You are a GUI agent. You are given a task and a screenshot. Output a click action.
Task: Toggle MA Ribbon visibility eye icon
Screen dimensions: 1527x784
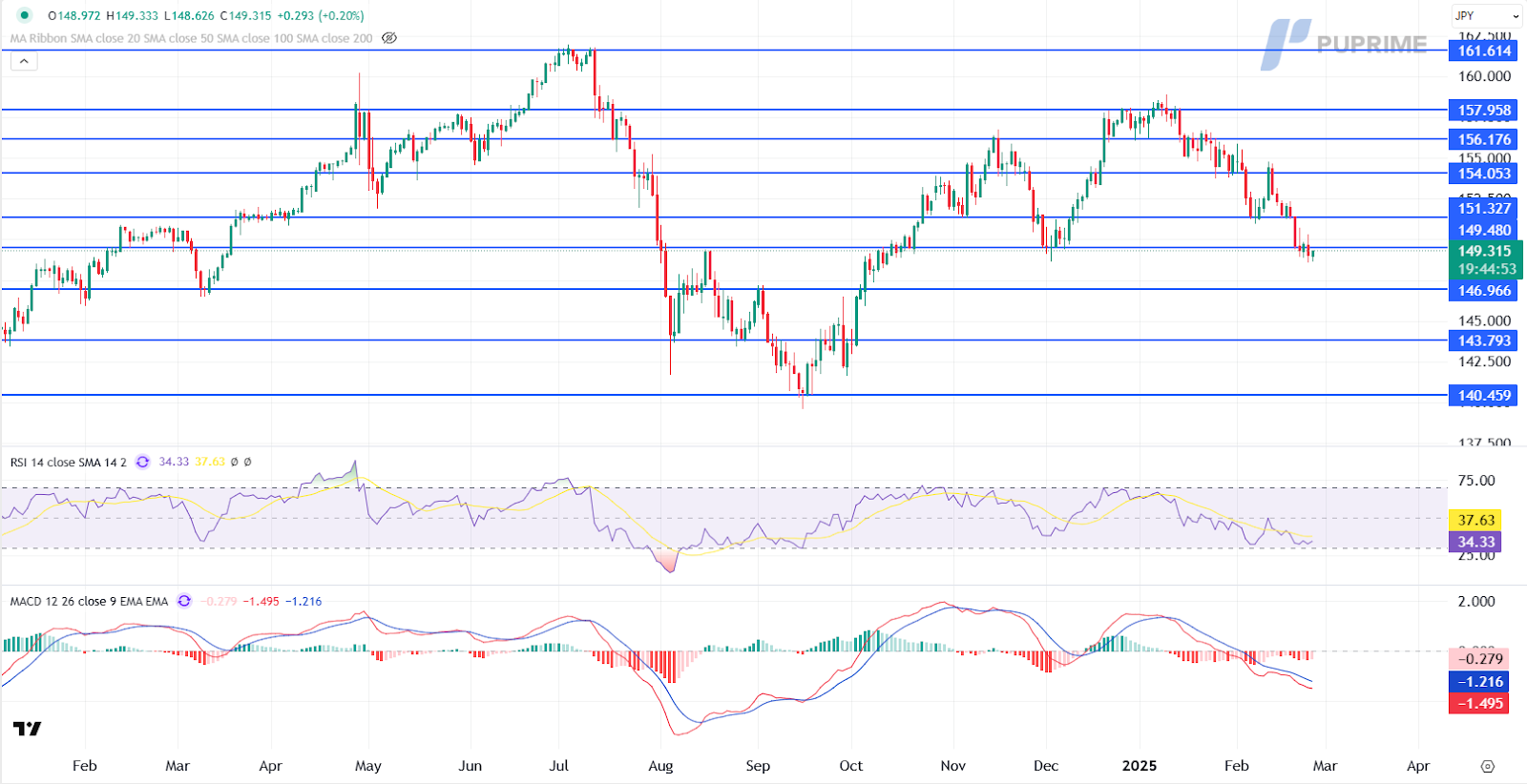[x=389, y=38]
